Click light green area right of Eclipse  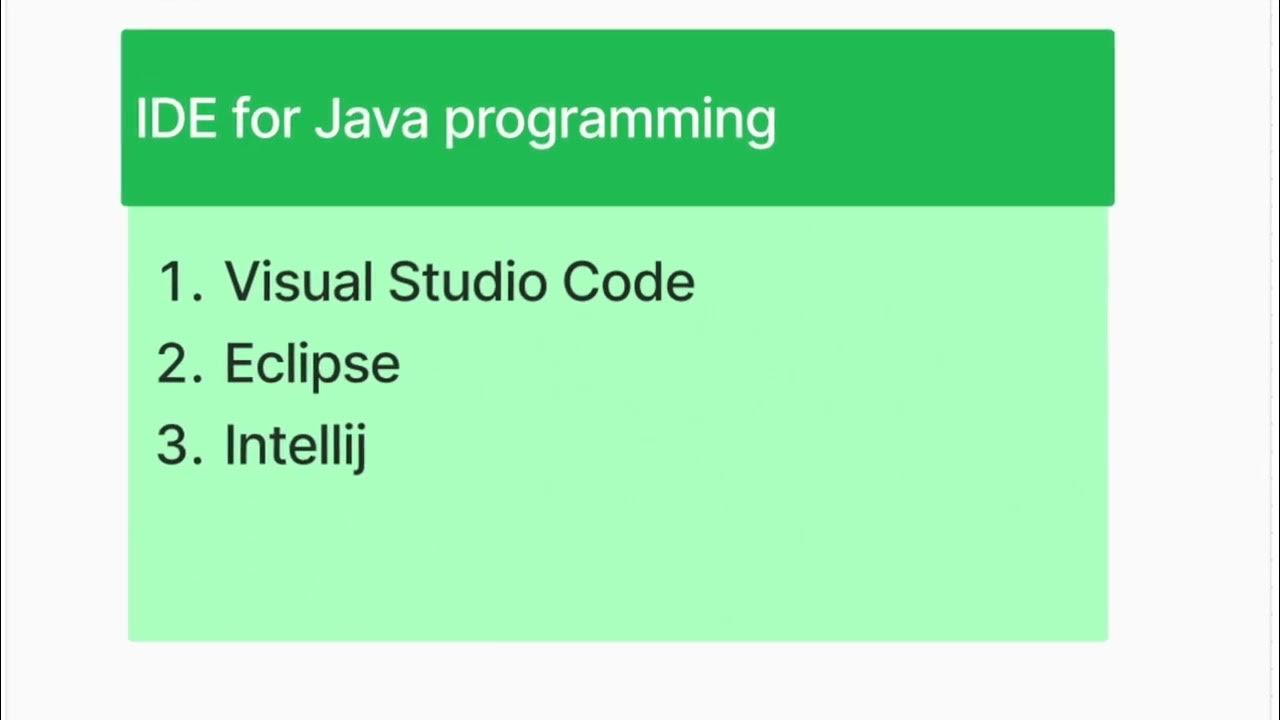750,365
